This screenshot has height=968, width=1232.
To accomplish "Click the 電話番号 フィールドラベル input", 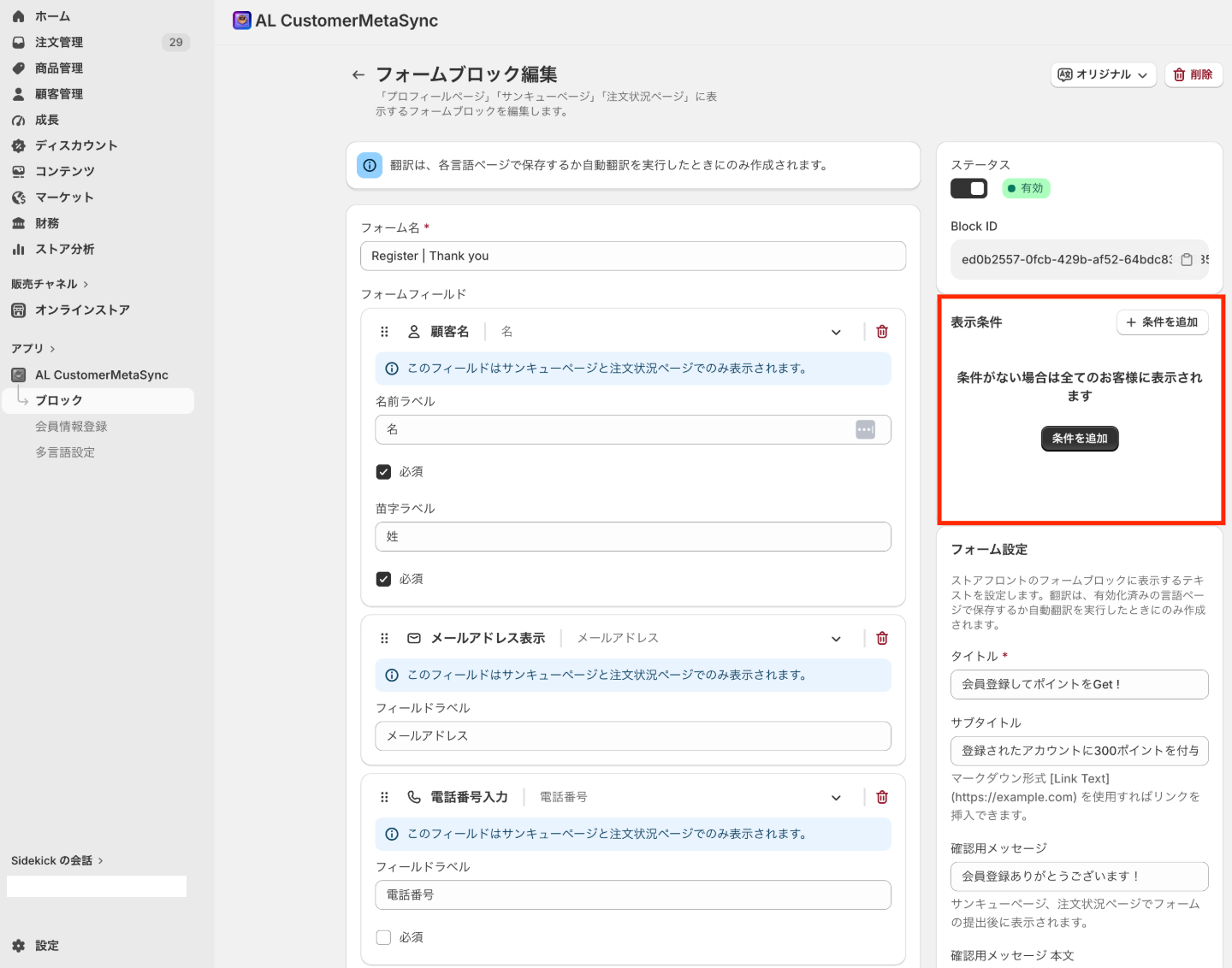I will (x=633, y=895).
